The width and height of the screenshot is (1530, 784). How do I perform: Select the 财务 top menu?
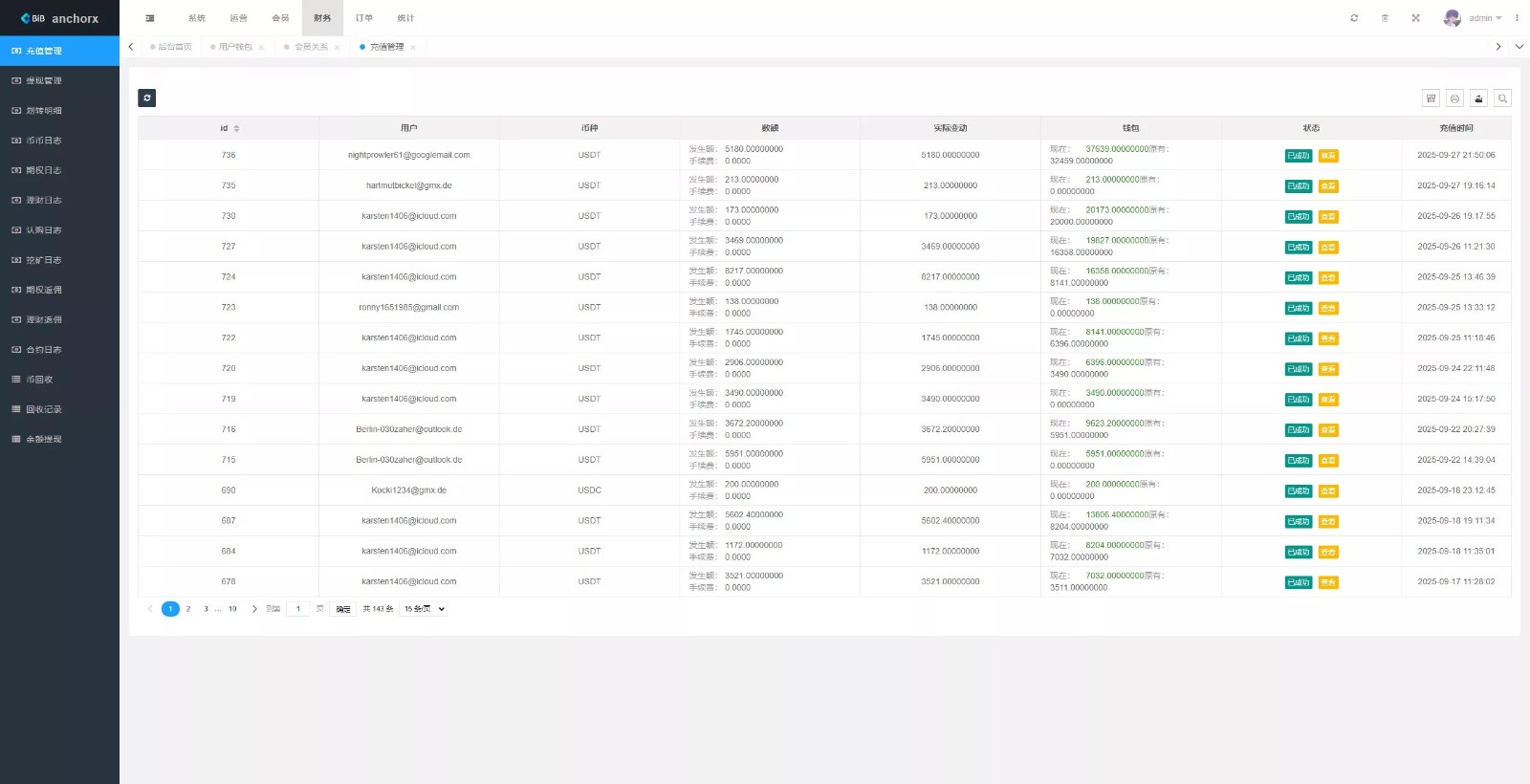click(x=322, y=18)
